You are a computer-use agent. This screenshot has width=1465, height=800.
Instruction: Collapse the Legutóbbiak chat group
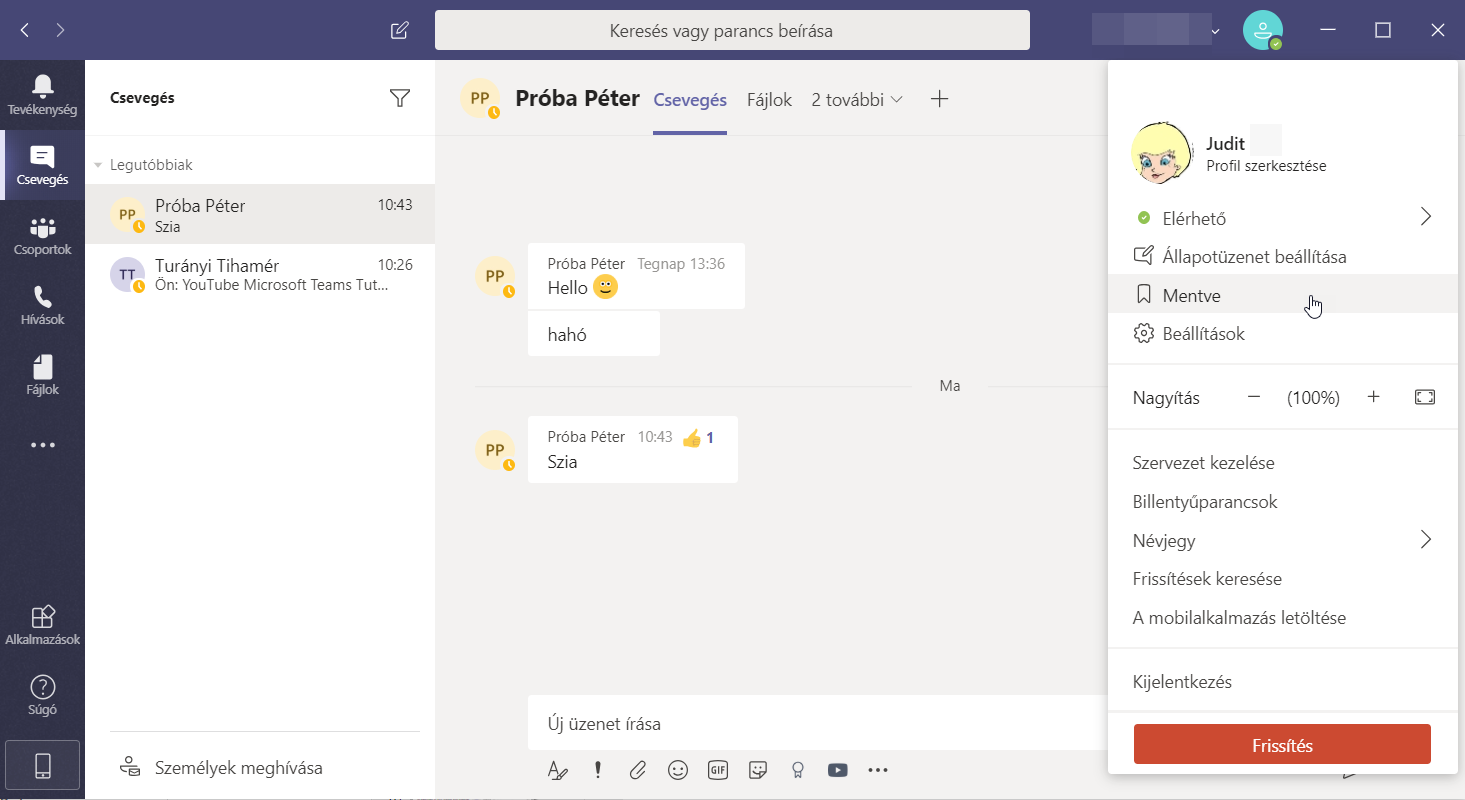coord(99,165)
